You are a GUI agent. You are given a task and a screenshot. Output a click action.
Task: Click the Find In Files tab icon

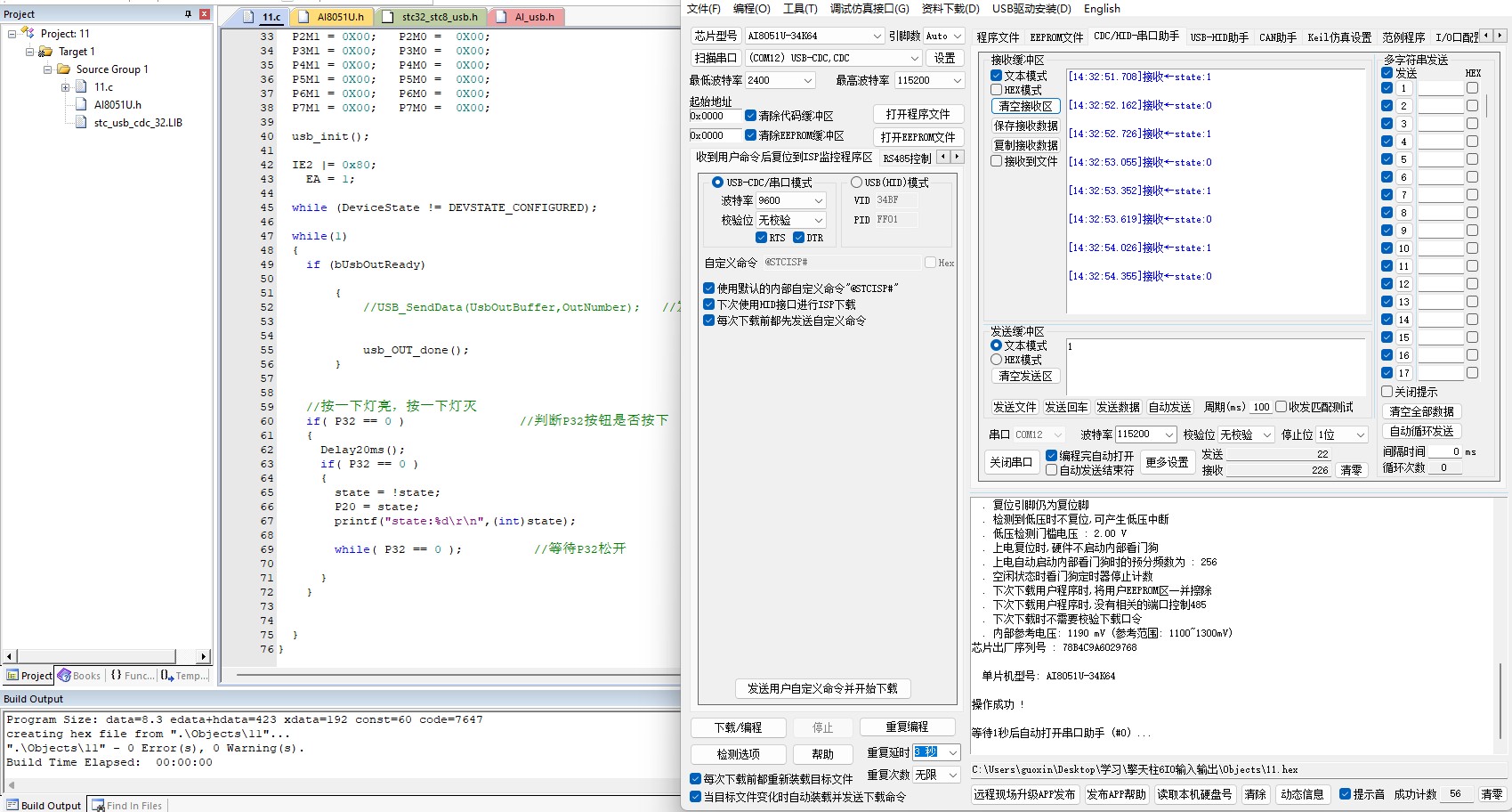coord(98,806)
